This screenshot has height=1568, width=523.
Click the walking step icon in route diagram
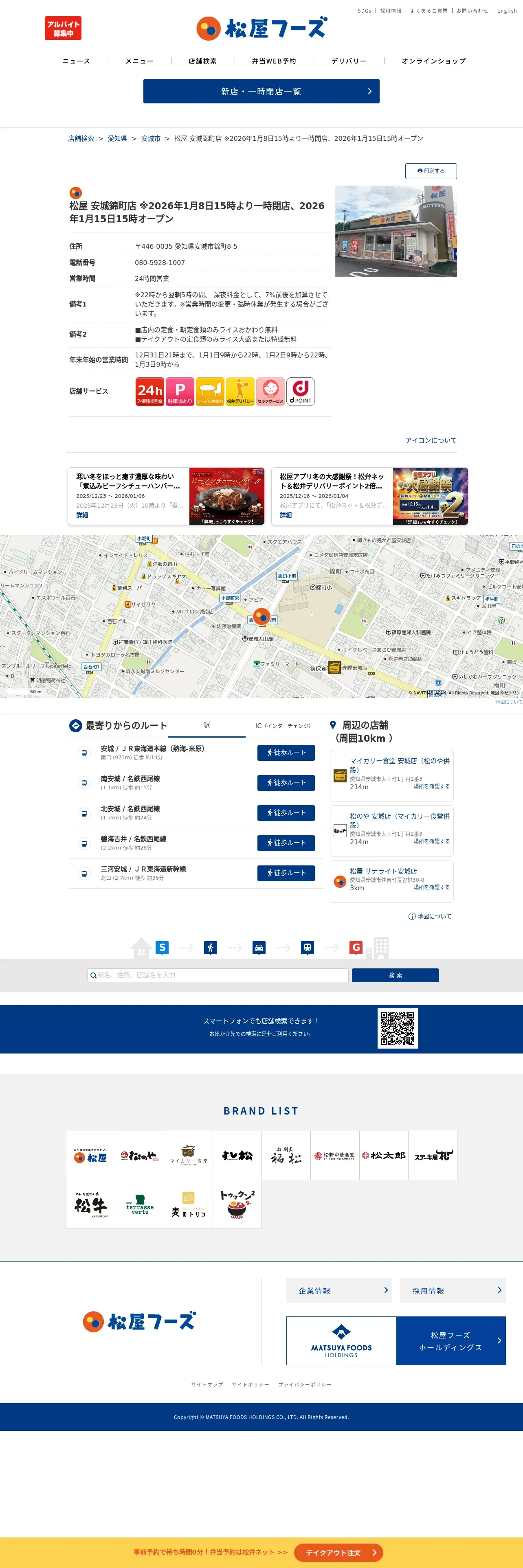coord(211,948)
